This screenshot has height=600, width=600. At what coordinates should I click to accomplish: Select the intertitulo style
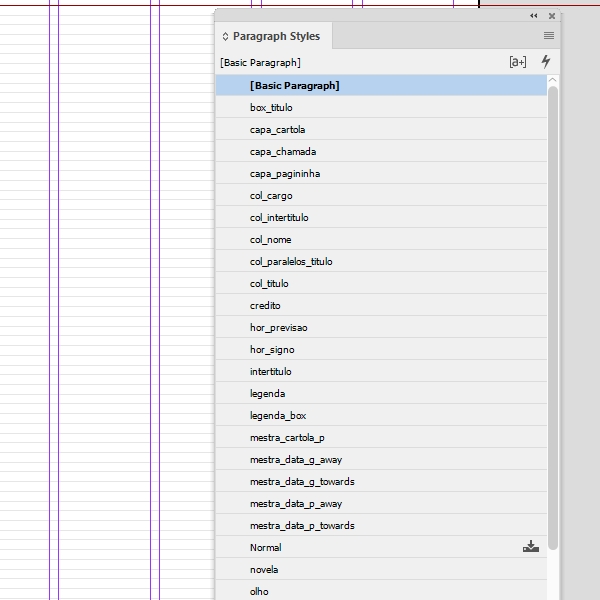(x=381, y=372)
